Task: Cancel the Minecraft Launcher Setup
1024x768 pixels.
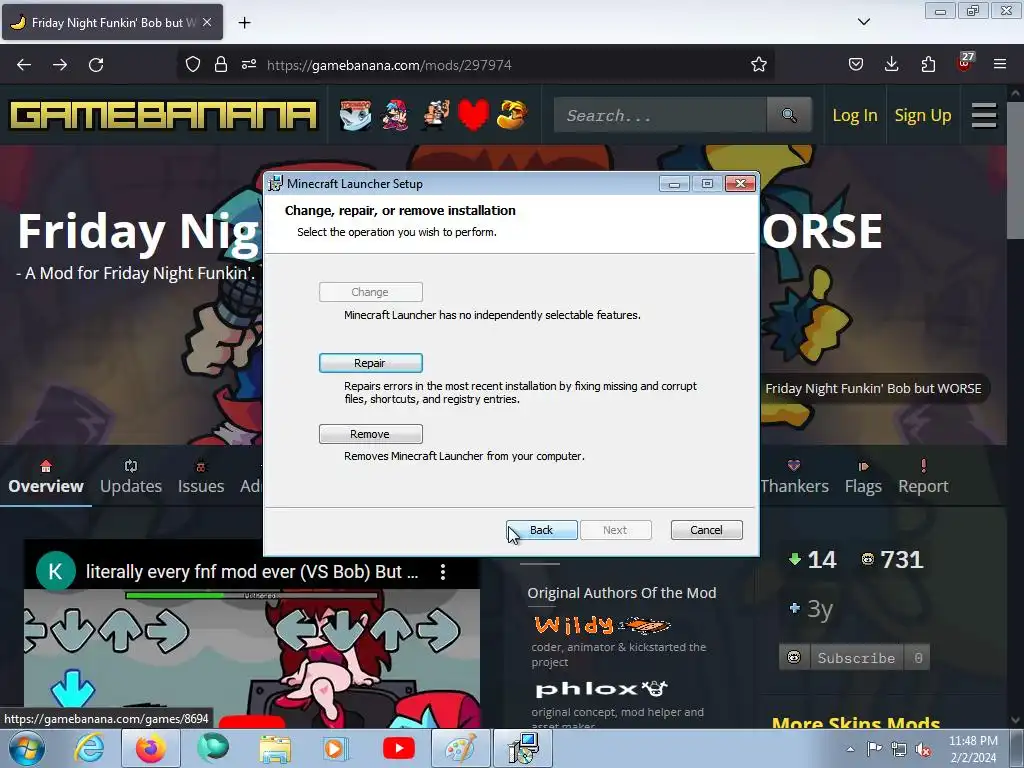Action: 707,530
